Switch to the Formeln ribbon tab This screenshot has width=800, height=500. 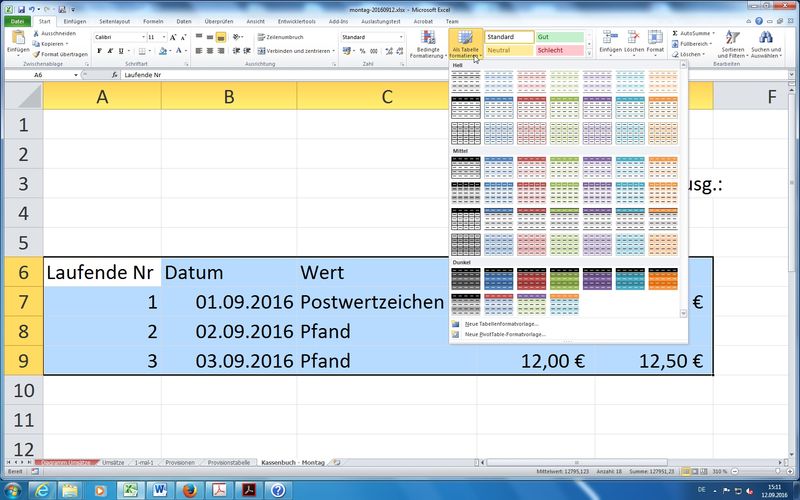153,21
